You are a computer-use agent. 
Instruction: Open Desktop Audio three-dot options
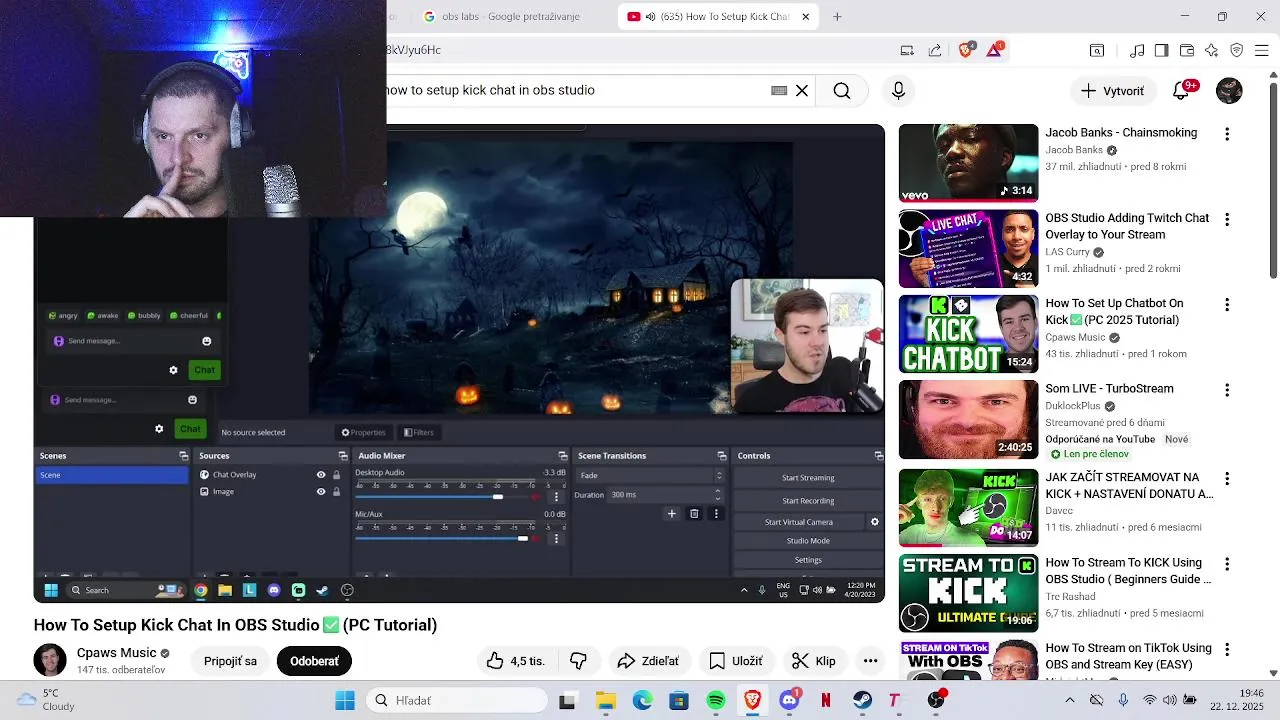coord(556,497)
